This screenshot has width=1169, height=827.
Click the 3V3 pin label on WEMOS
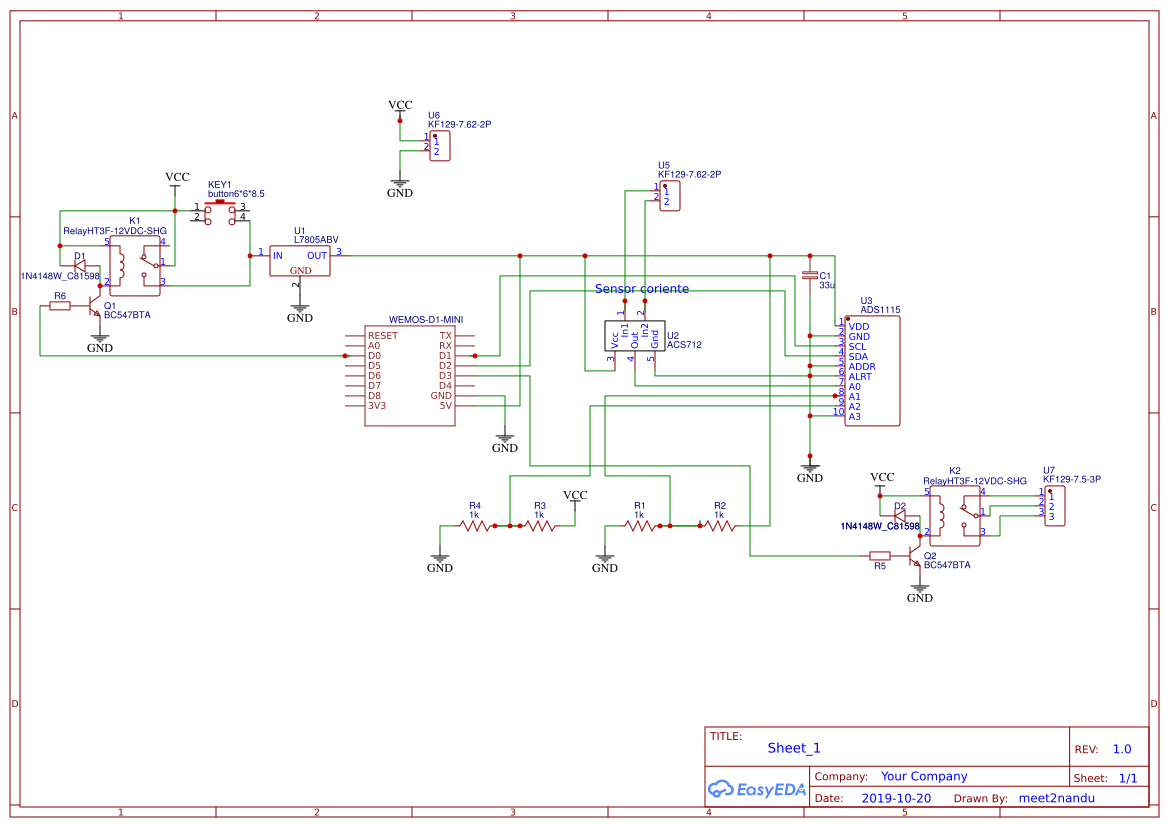(377, 406)
